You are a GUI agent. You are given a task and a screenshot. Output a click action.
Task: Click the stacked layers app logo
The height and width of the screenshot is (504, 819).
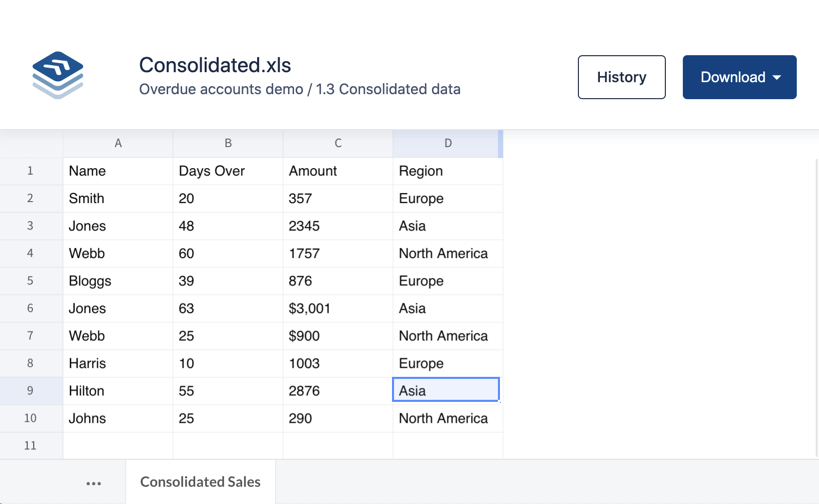[x=58, y=76]
